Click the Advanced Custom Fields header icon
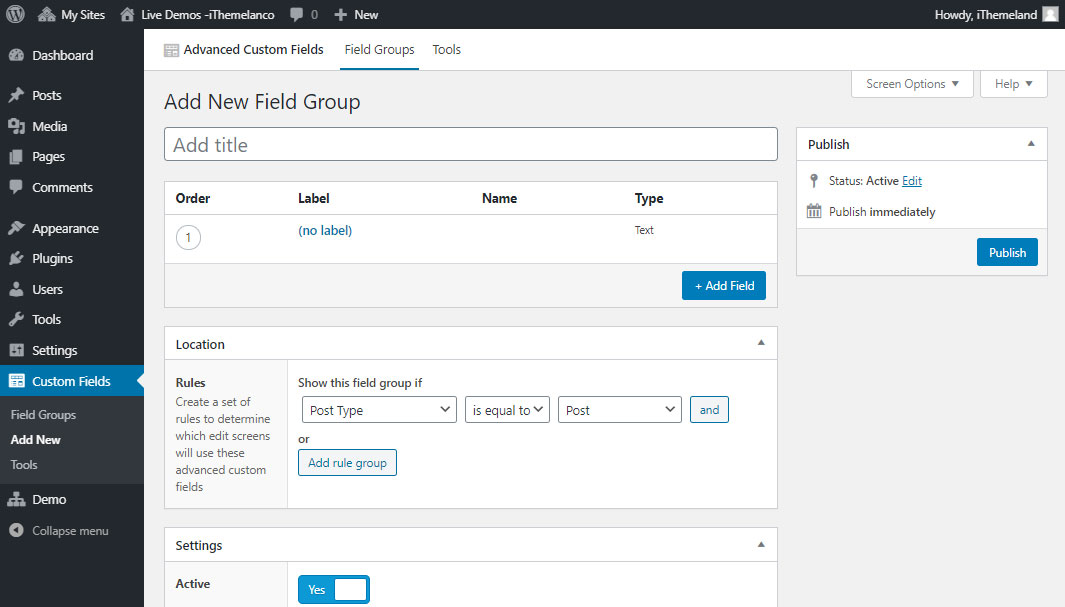The width and height of the screenshot is (1065, 607). (x=171, y=50)
